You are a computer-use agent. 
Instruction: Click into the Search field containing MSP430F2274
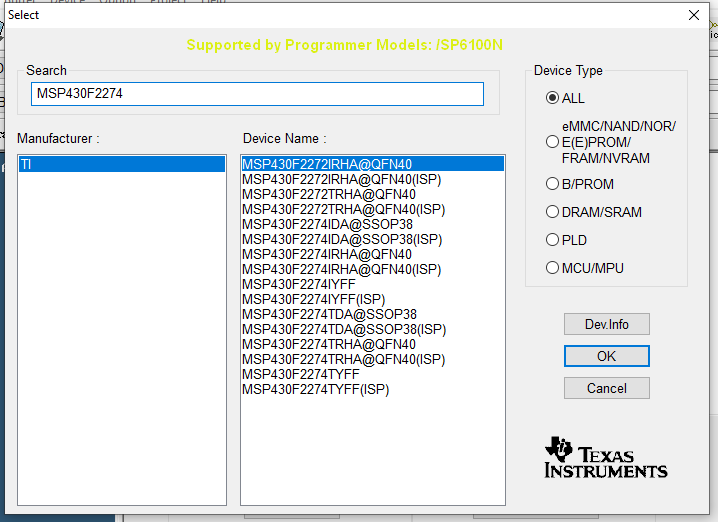(257, 94)
